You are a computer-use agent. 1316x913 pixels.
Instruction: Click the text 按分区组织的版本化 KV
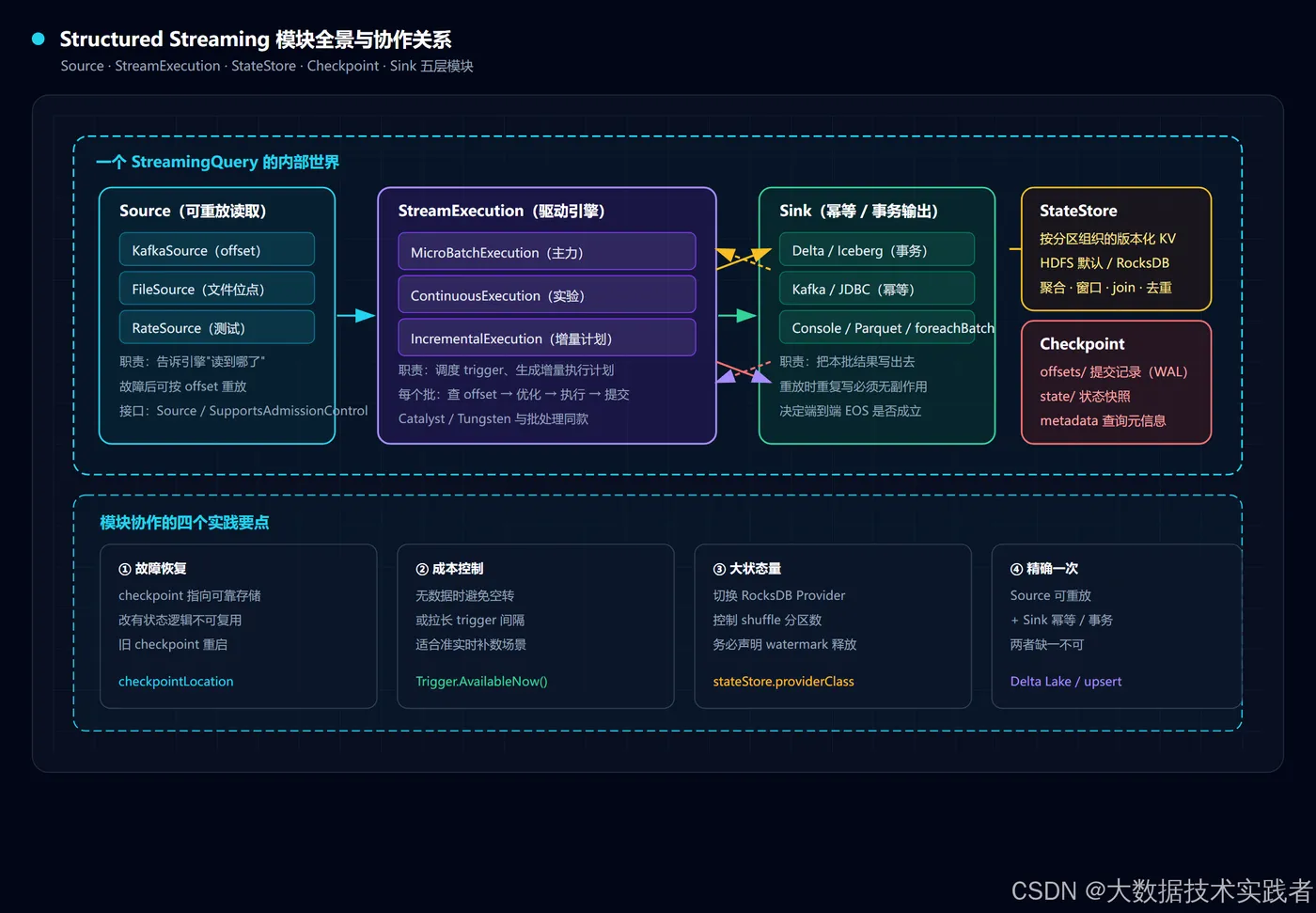pyautogui.click(x=1107, y=238)
